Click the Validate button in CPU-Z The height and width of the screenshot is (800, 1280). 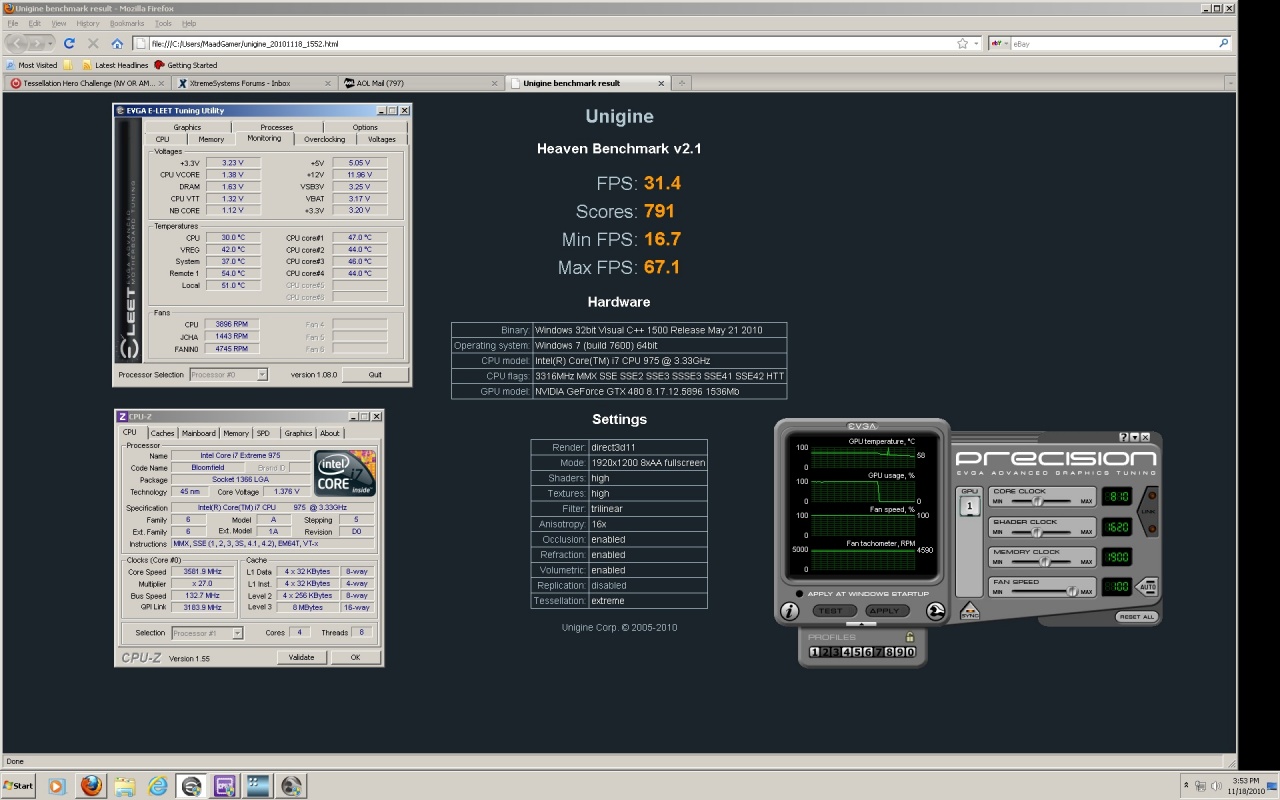(x=301, y=657)
